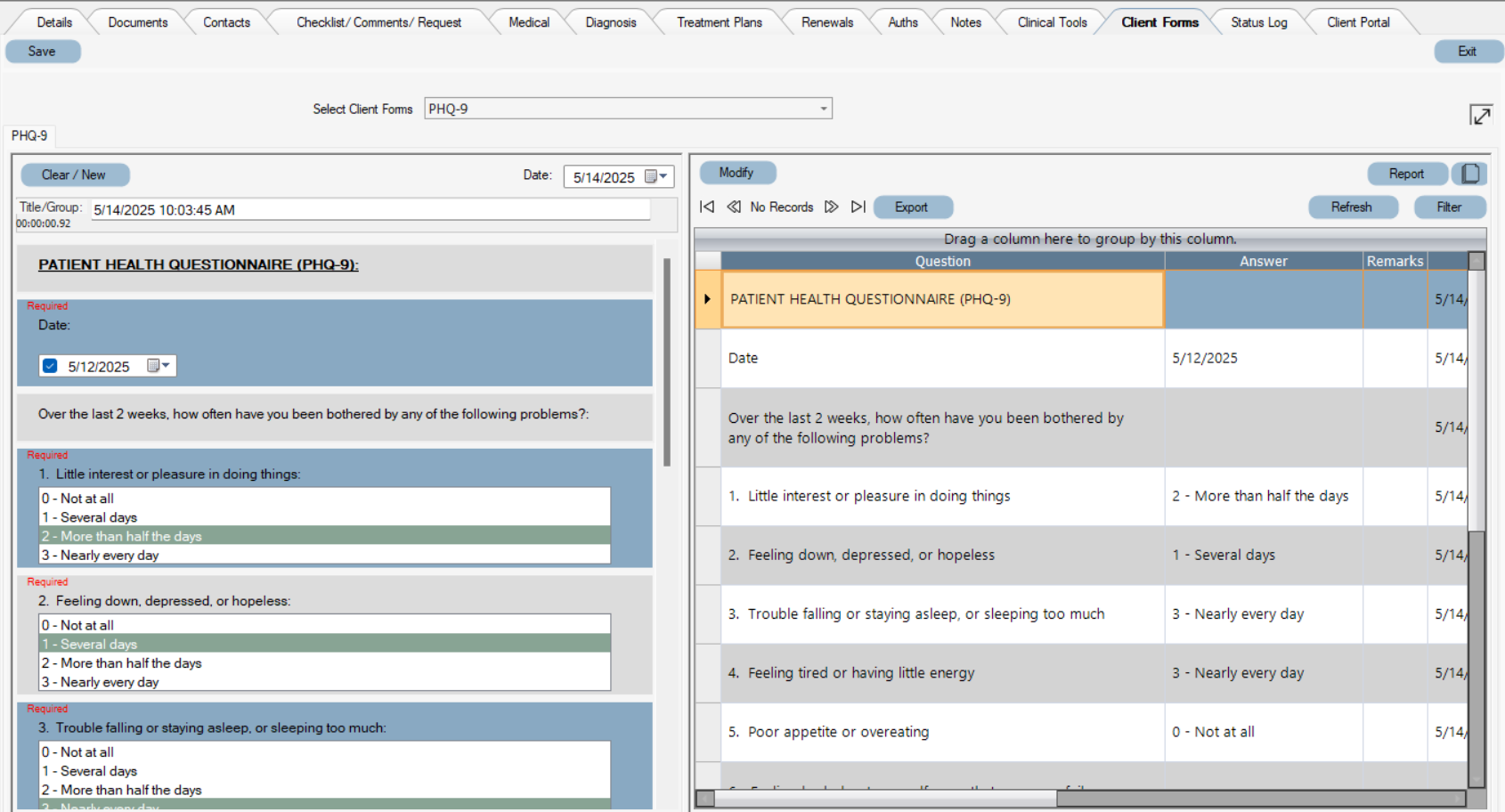Select "0 - Not at all" for question 2
Viewport: 1505px width, 812px height.
coord(78,624)
